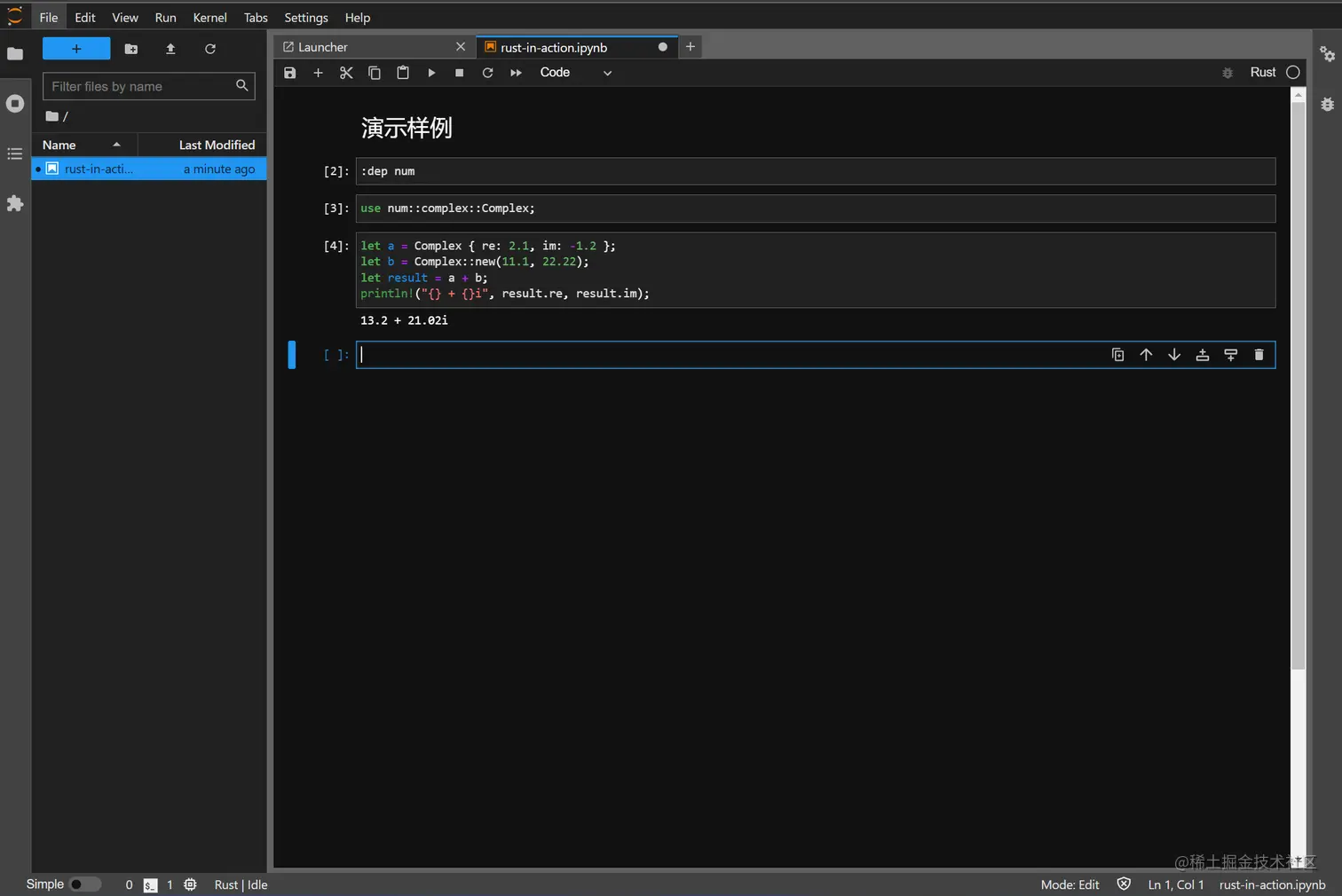This screenshot has height=896, width=1342.
Task: Click the terminals count icon in status bar
Action: point(151,884)
